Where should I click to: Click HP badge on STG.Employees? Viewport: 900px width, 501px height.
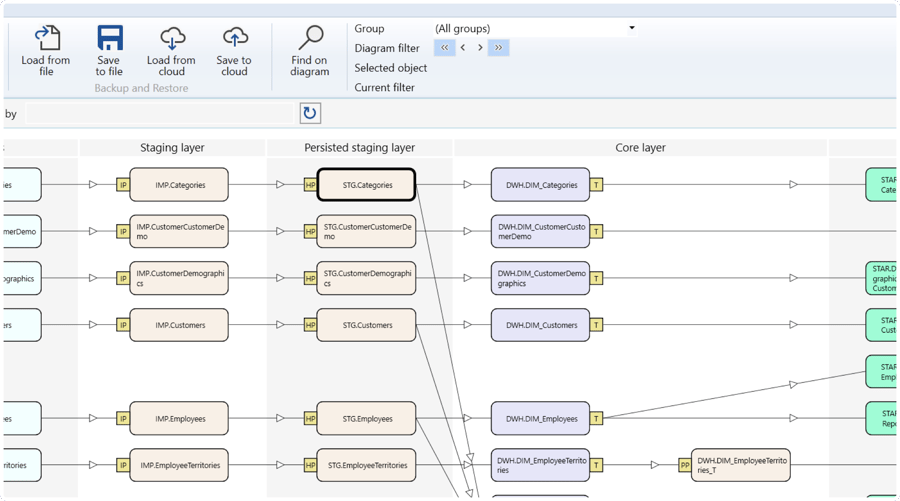310,418
